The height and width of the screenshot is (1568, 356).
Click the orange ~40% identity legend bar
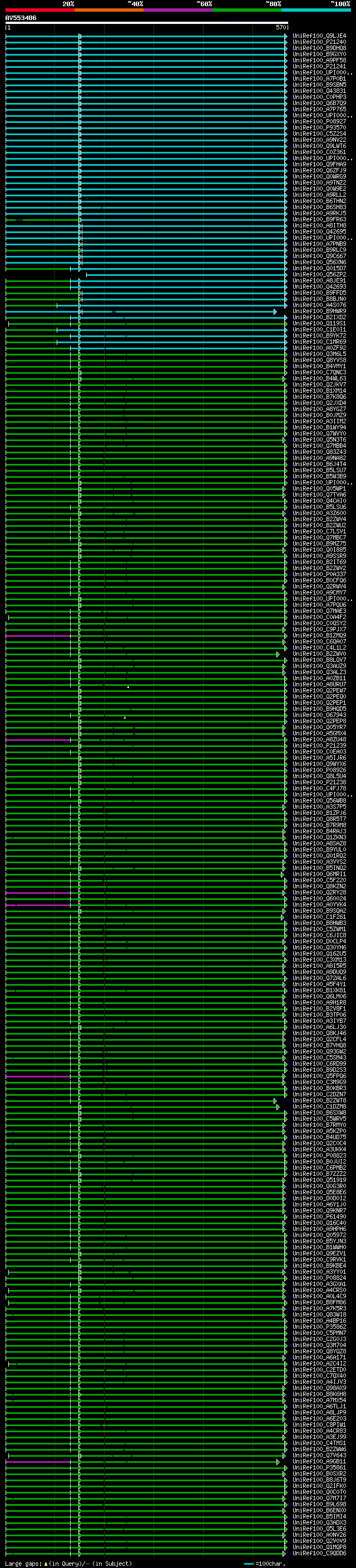point(109,10)
